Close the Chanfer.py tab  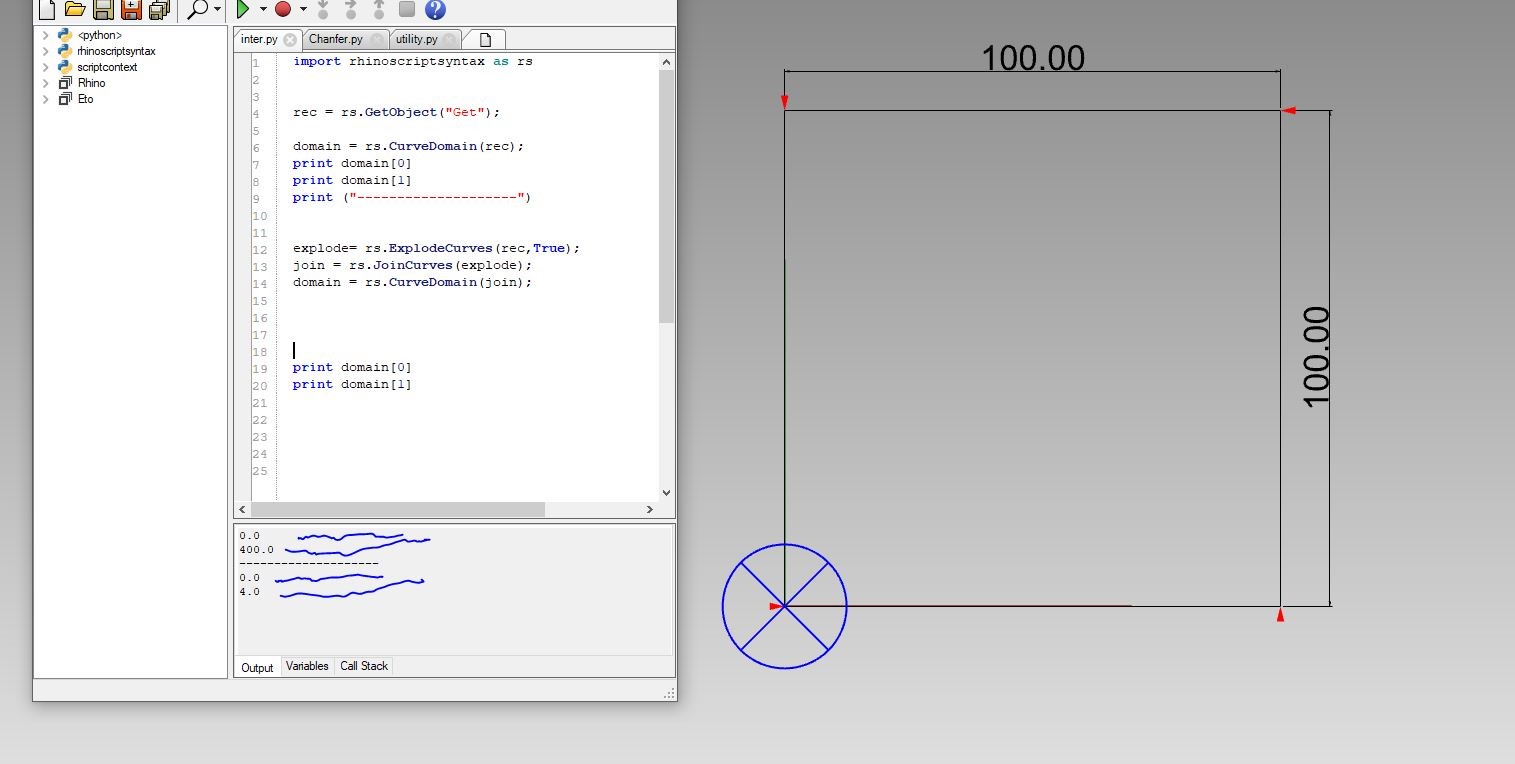point(376,40)
